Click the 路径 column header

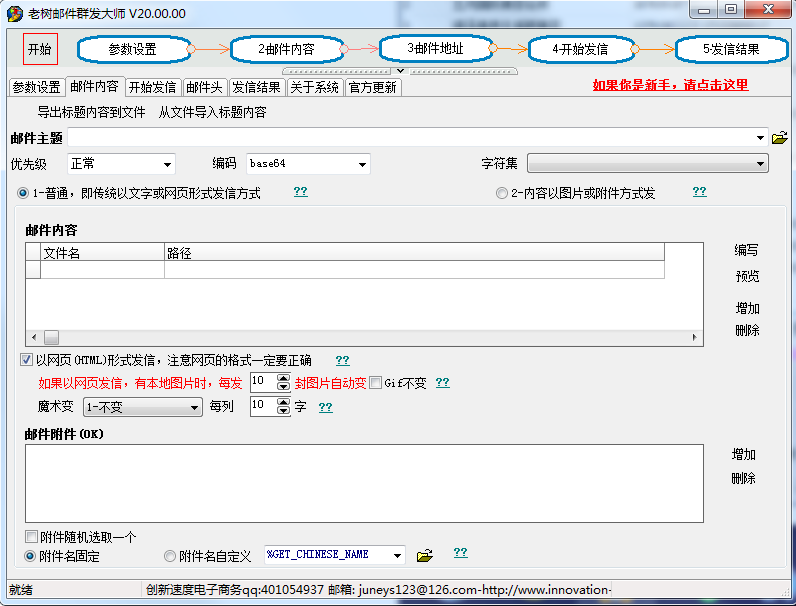click(x=414, y=253)
